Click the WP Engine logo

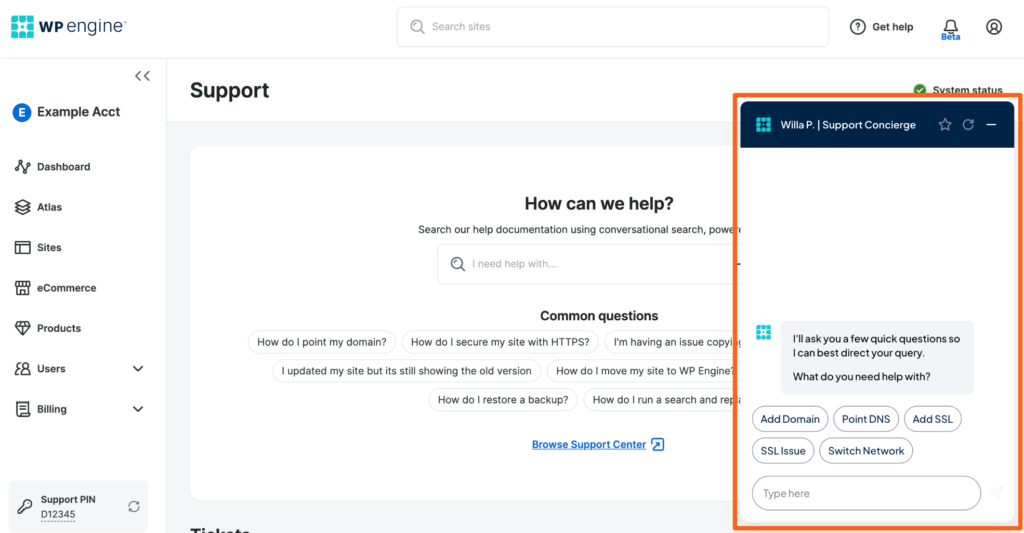(68, 27)
